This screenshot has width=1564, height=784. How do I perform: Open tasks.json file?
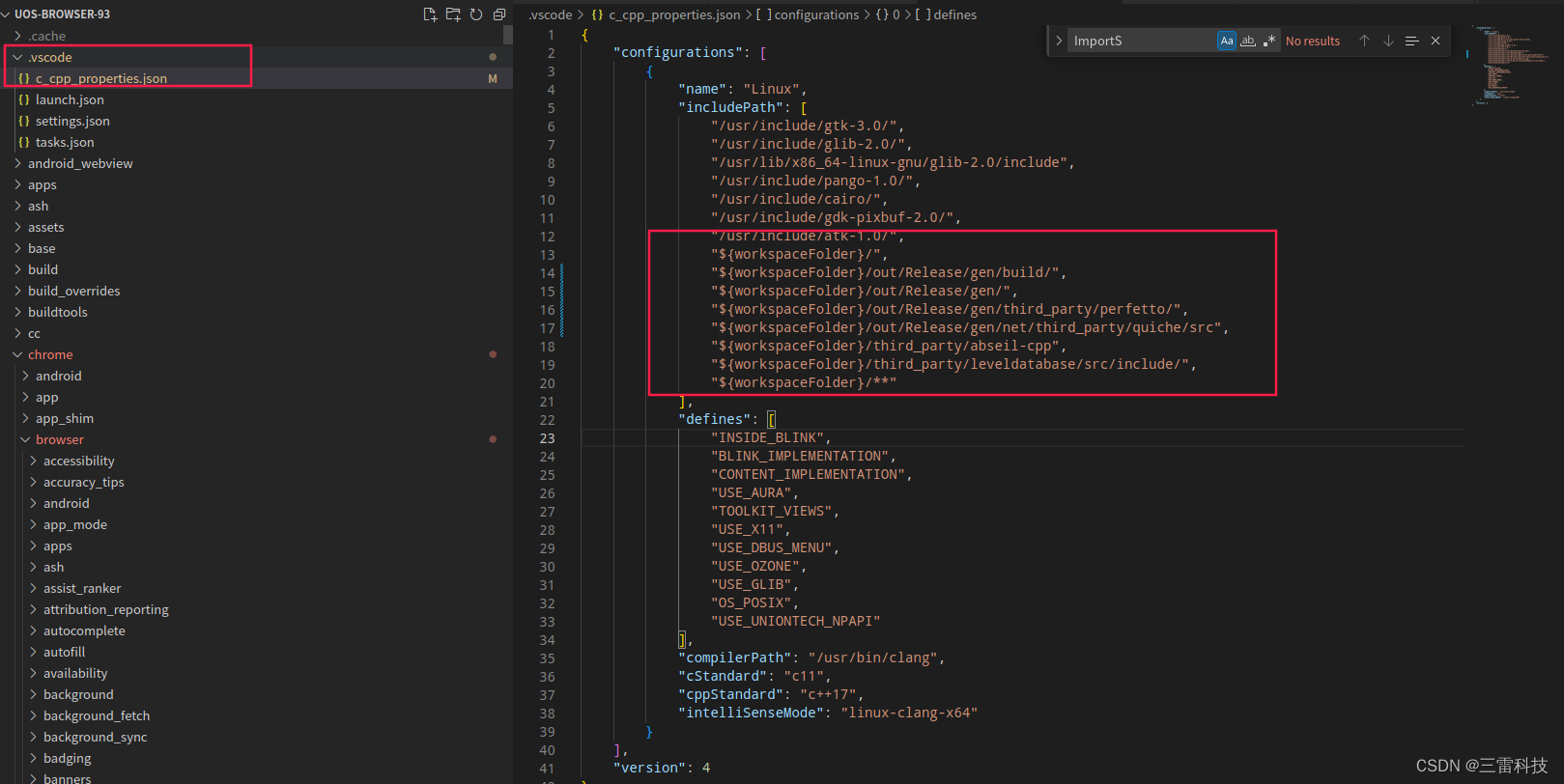256,142
